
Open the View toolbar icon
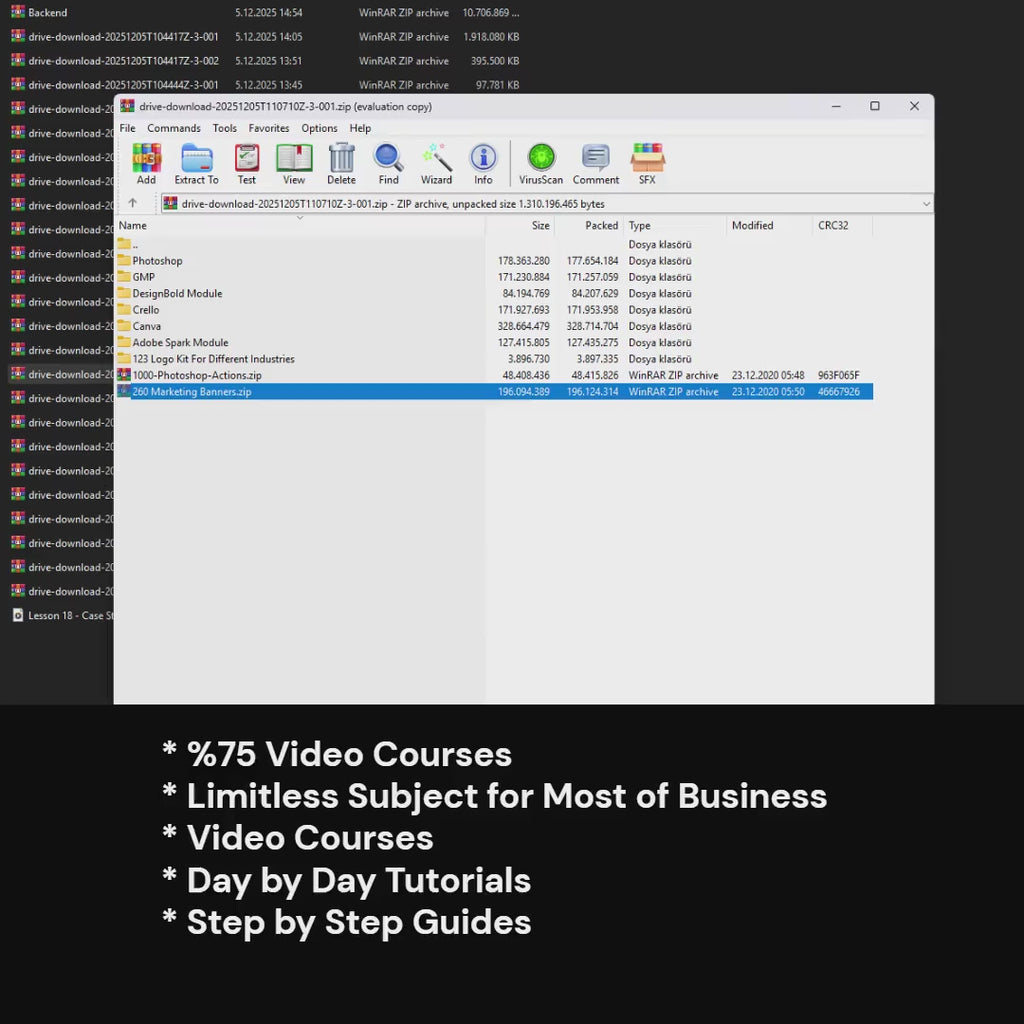point(294,164)
